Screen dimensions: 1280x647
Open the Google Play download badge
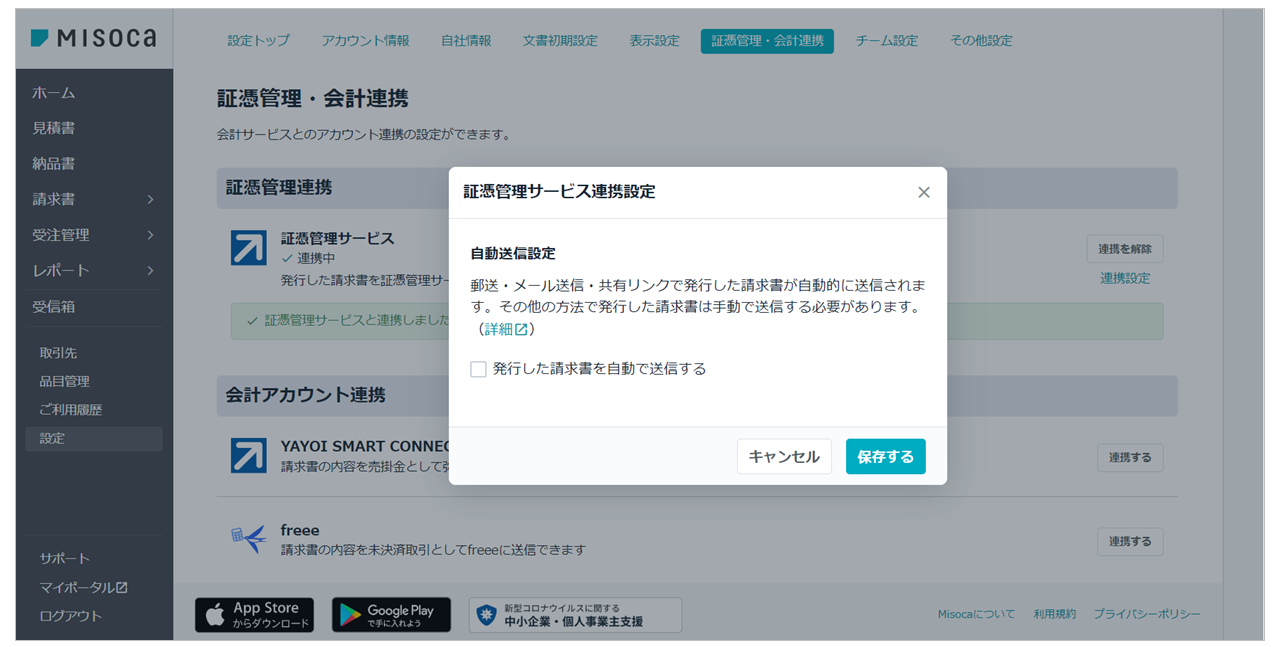pos(391,615)
